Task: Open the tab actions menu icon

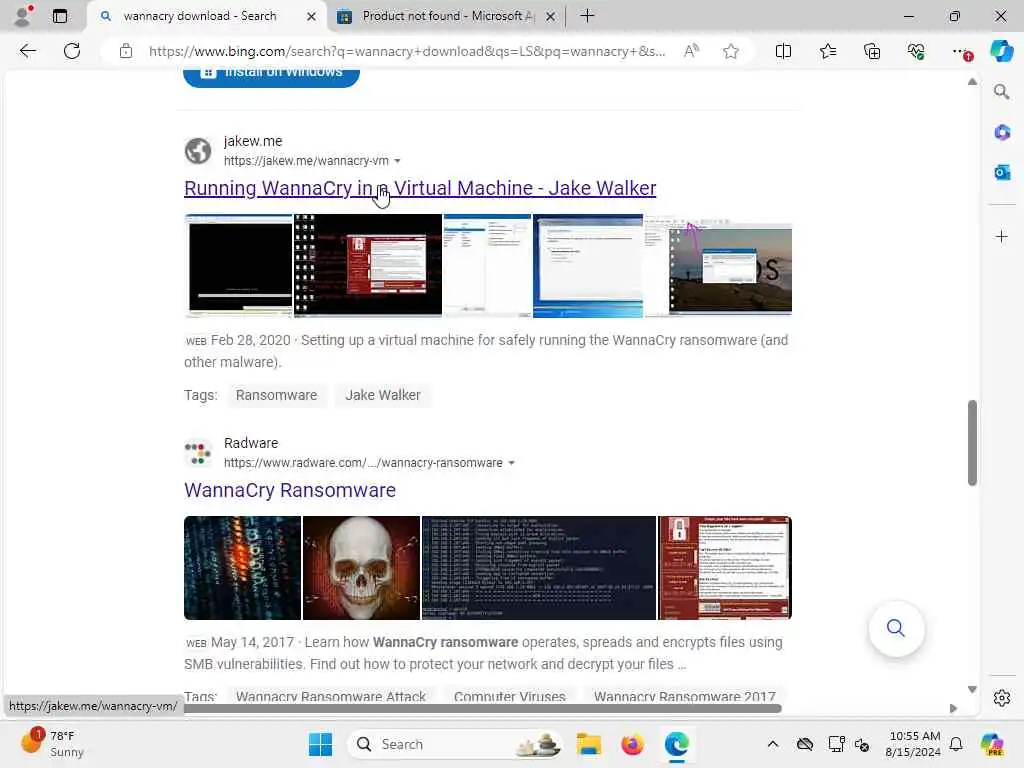Action: click(x=59, y=16)
